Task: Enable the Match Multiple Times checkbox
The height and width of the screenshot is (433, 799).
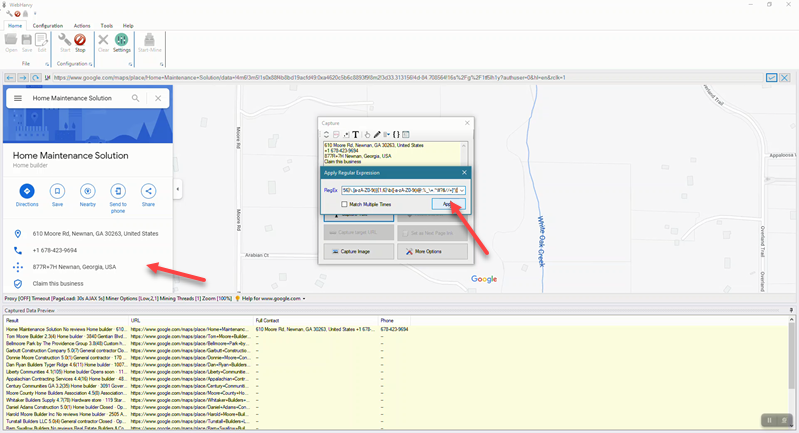Action: (x=345, y=204)
